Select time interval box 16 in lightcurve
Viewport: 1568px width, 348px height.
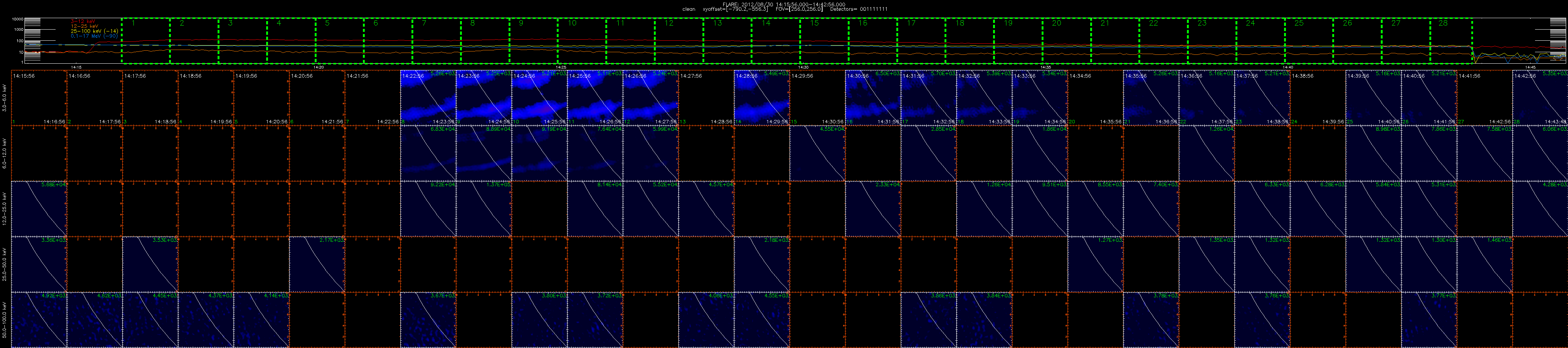[873, 41]
